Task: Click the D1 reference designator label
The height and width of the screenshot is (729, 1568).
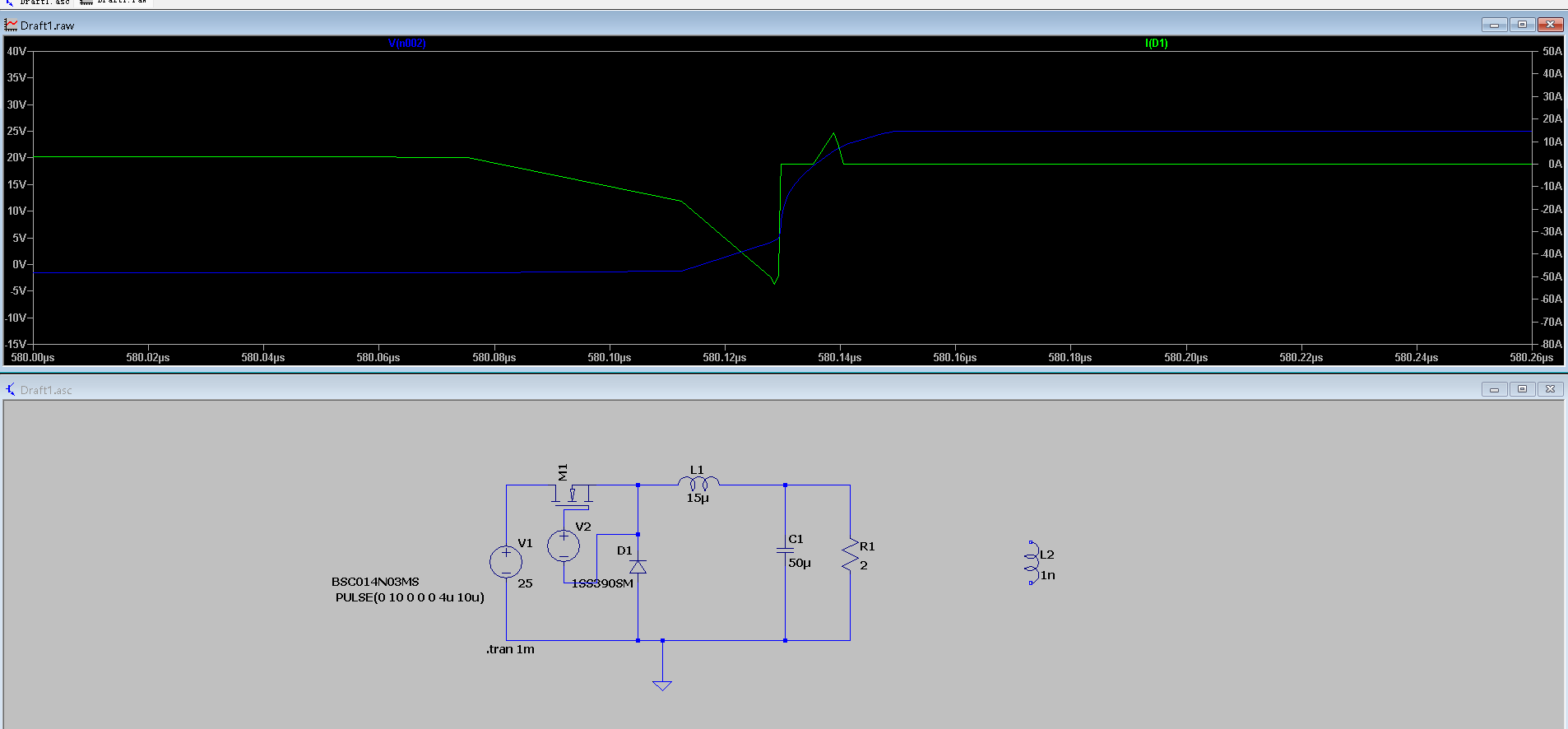Action: (x=624, y=550)
